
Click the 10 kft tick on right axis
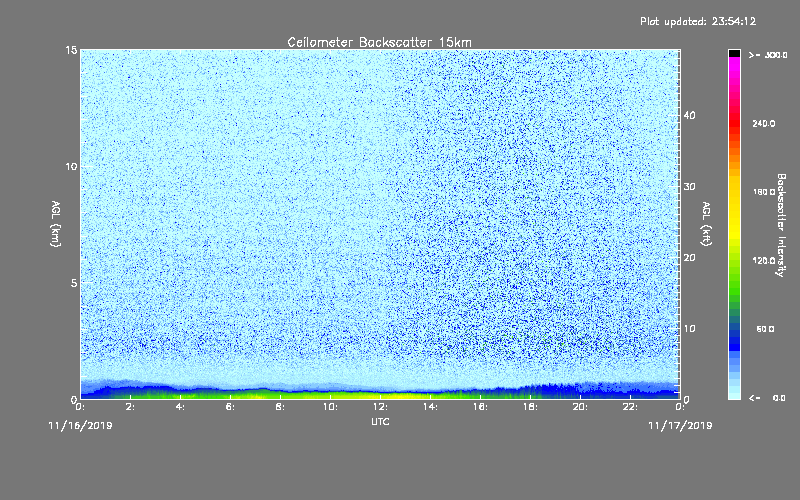pos(689,329)
